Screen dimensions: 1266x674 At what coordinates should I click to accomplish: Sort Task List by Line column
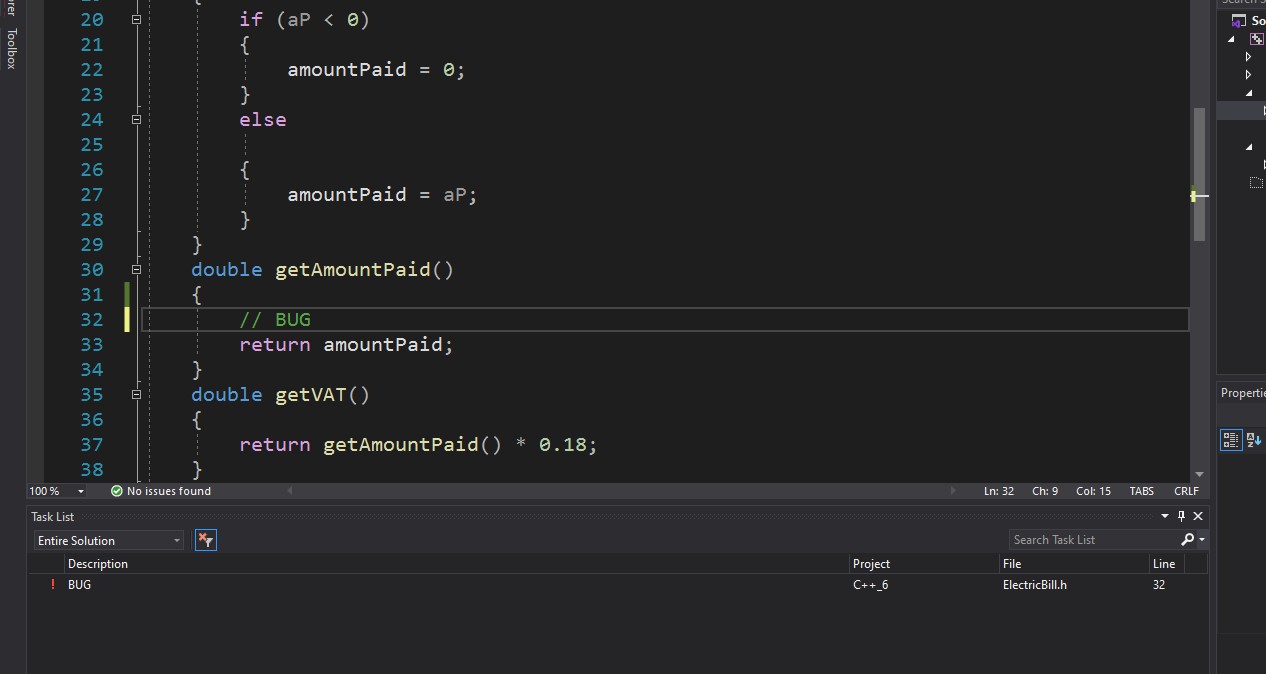tap(1167, 564)
